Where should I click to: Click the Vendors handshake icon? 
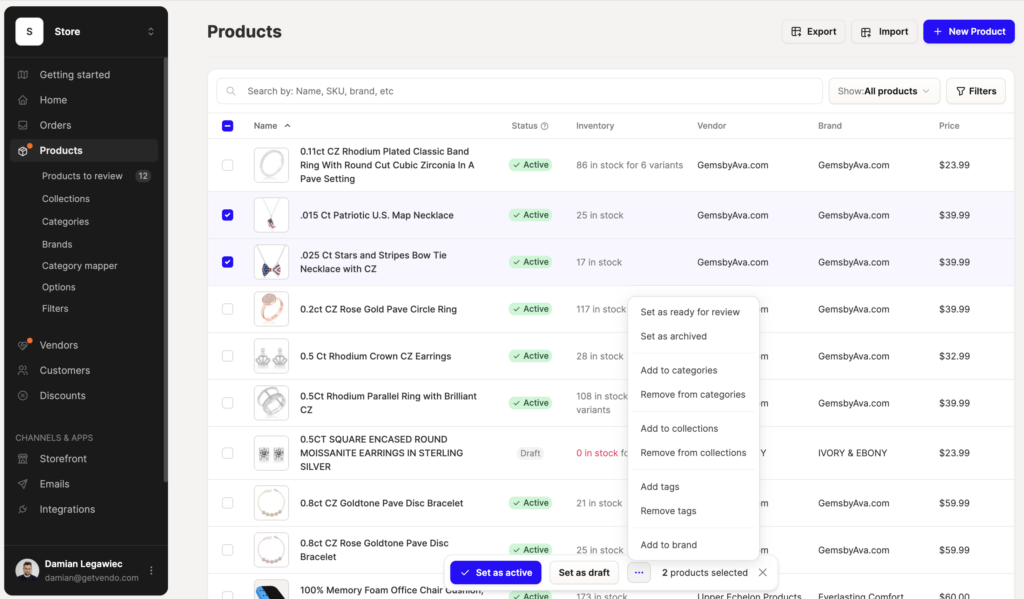click(23, 345)
